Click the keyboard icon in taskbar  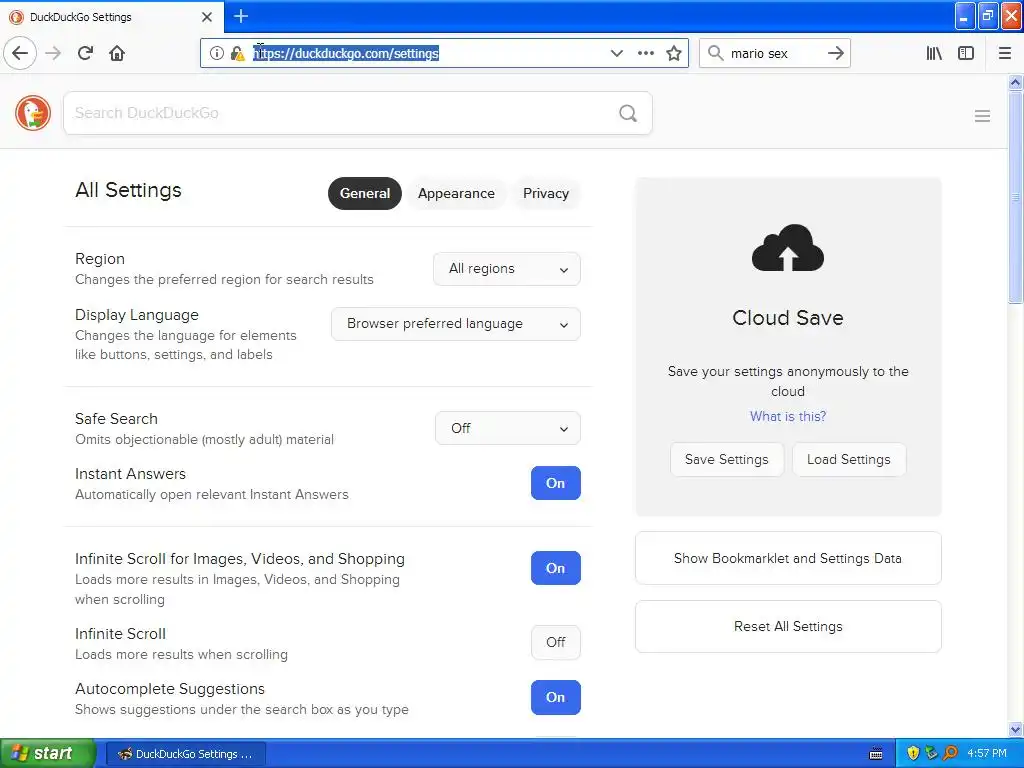[876, 754]
